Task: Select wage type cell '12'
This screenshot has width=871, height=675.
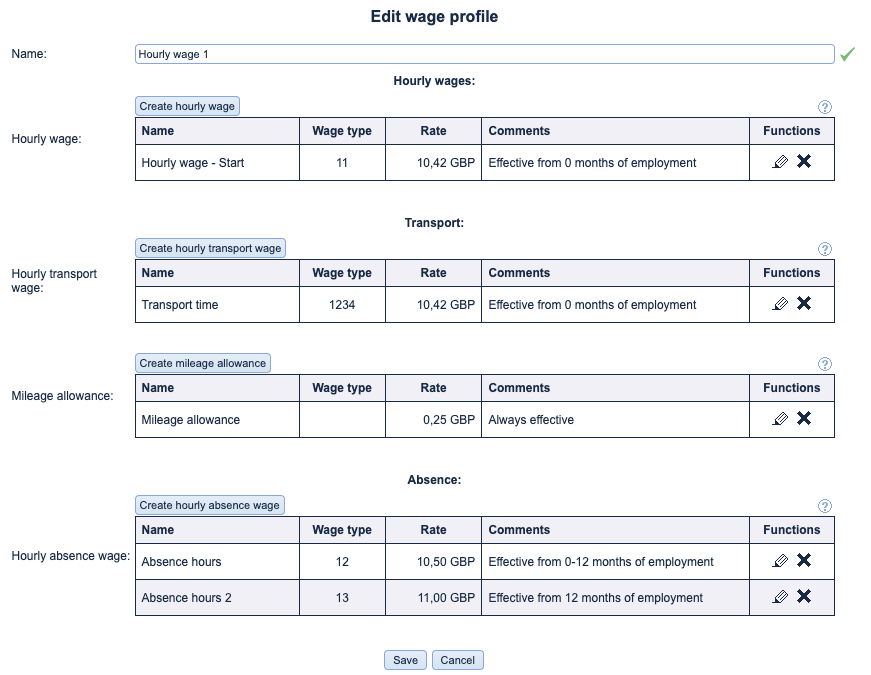Action: 342,562
